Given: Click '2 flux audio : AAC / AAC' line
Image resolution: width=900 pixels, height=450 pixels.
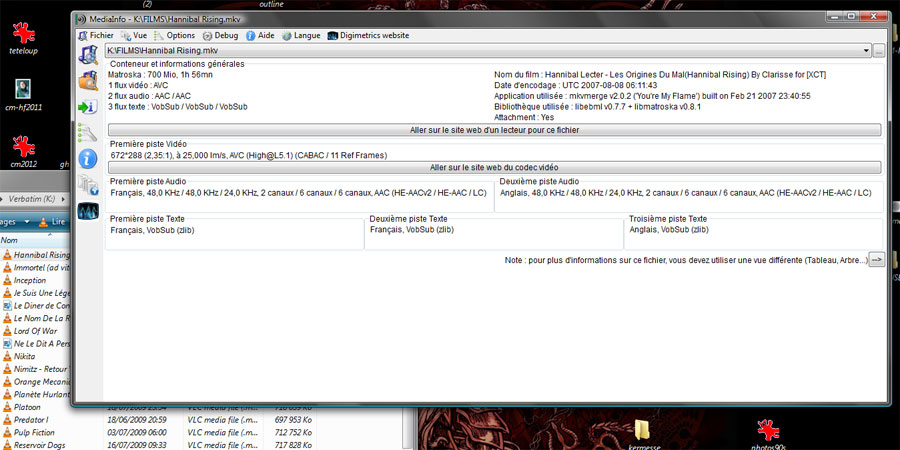Looking at the screenshot, I should (x=149, y=96).
